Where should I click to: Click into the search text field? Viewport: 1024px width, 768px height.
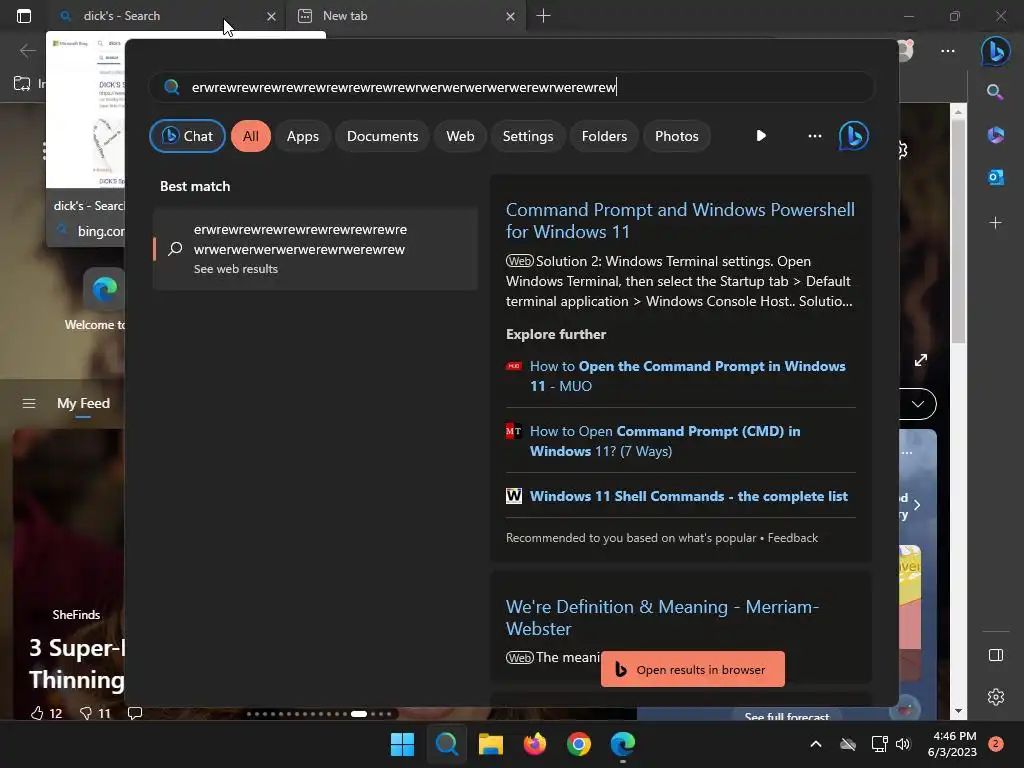tap(511, 87)
